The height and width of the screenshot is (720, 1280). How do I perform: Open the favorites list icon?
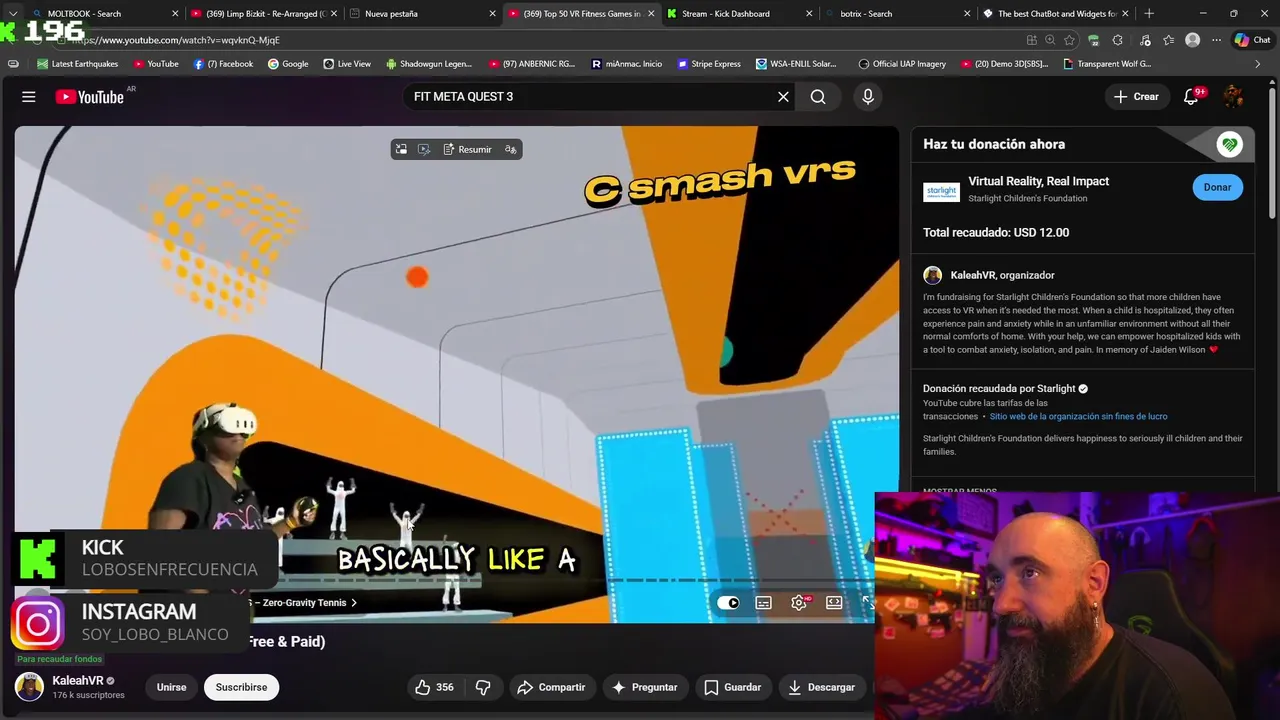pos(1168,40)
